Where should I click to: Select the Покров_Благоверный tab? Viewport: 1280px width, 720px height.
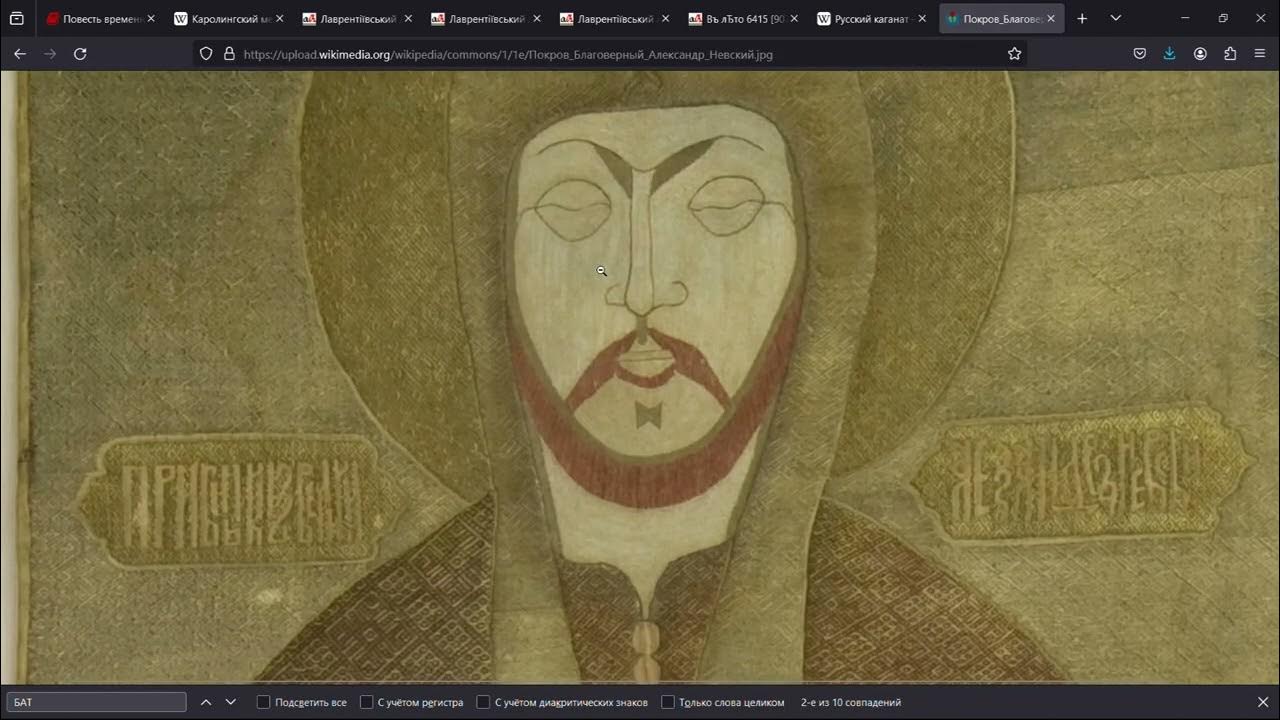(1001, 18)
